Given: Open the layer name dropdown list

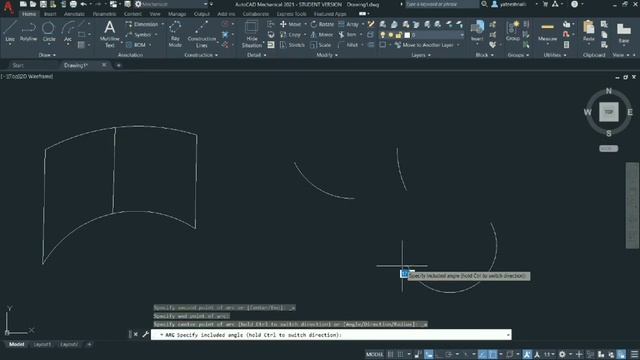Looking at the screenshot, I should coord(462,35).
